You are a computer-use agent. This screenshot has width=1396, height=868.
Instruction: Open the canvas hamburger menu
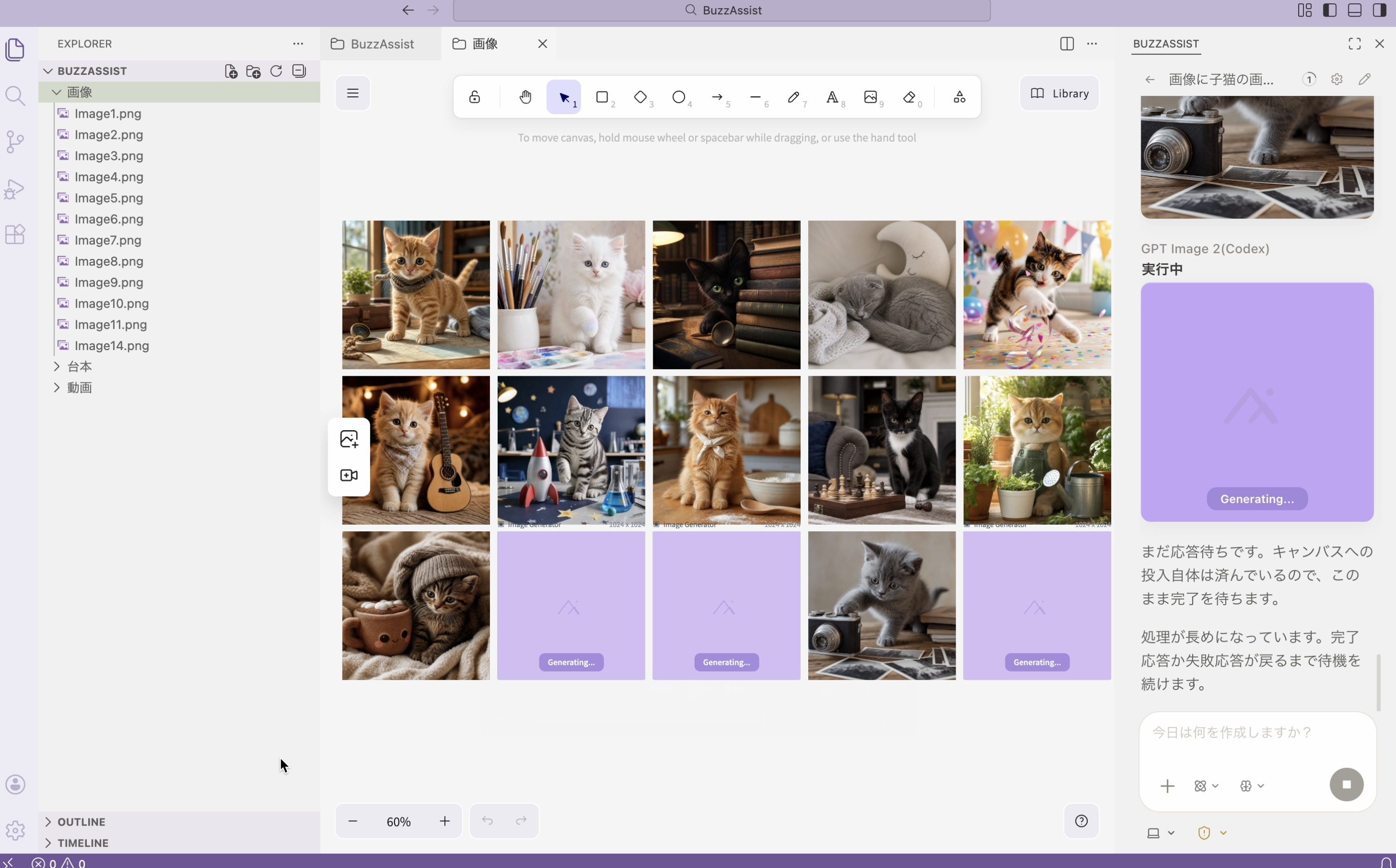(x=353, y=93)
